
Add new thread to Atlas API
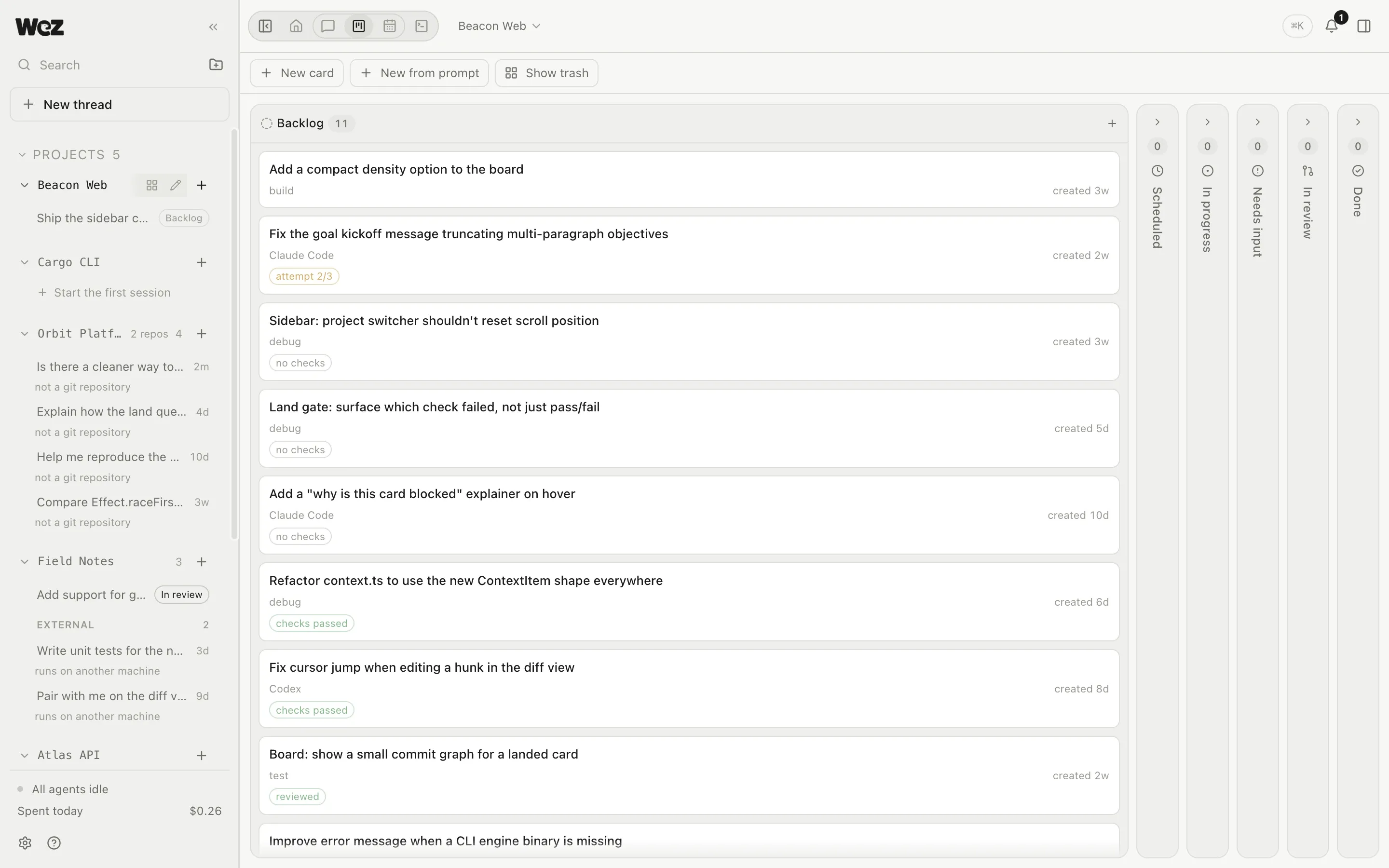[202, 756]
